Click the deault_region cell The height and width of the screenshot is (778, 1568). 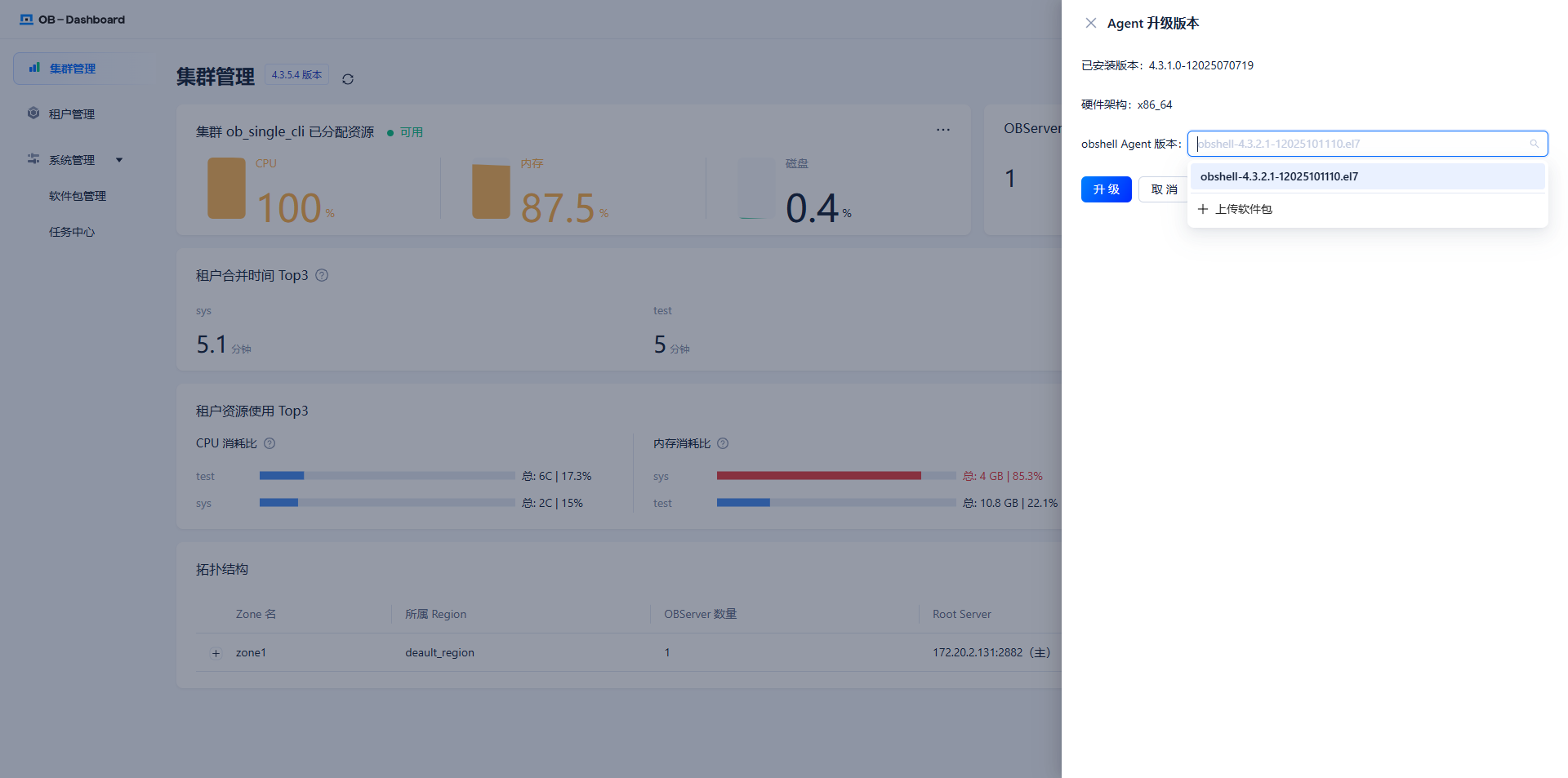pyautogui.click(x=439, y=652)
